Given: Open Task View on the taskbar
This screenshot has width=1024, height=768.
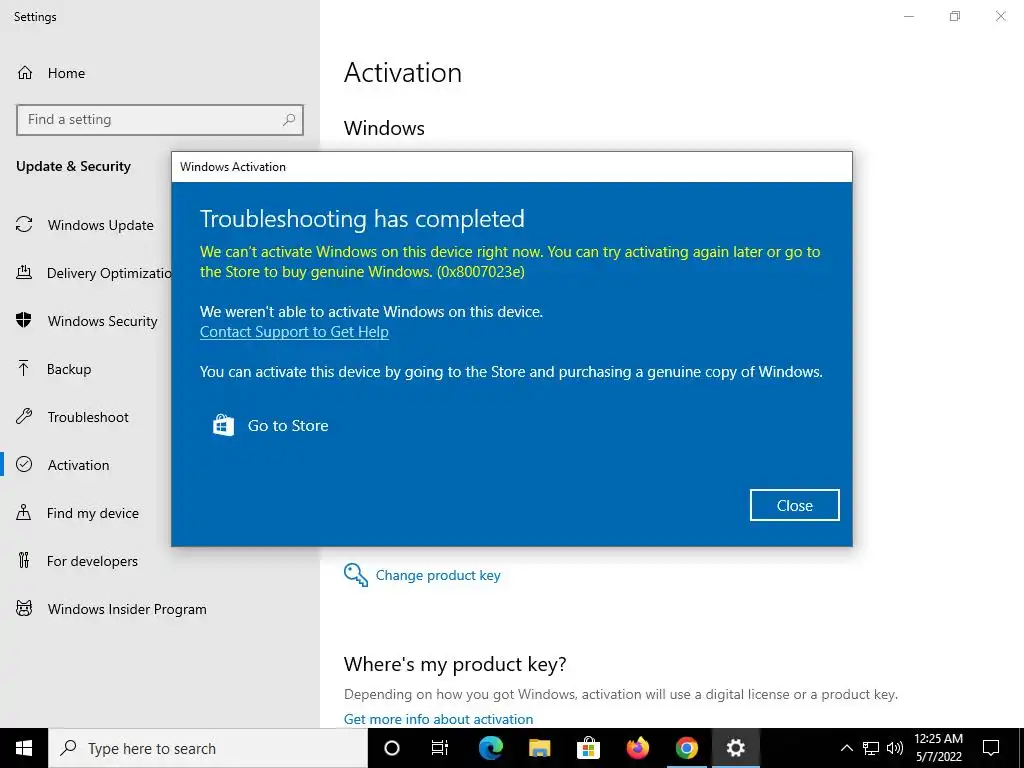Looking at the screenshot, I should pyautogui.click(x=440, y=748).
